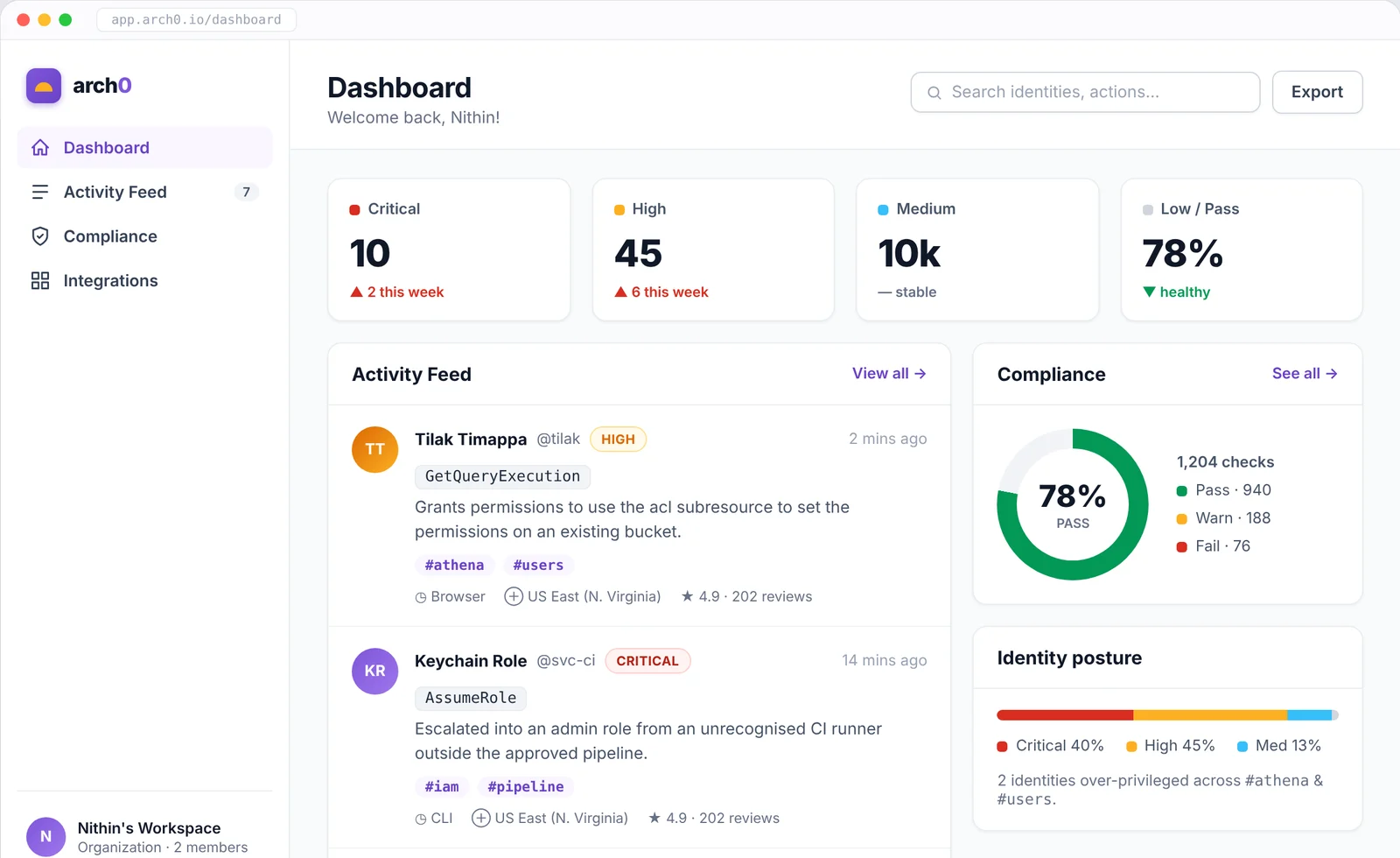Open the Medium 10k stat card
This screenshot has width=1400, height=858.
(977, 250)
